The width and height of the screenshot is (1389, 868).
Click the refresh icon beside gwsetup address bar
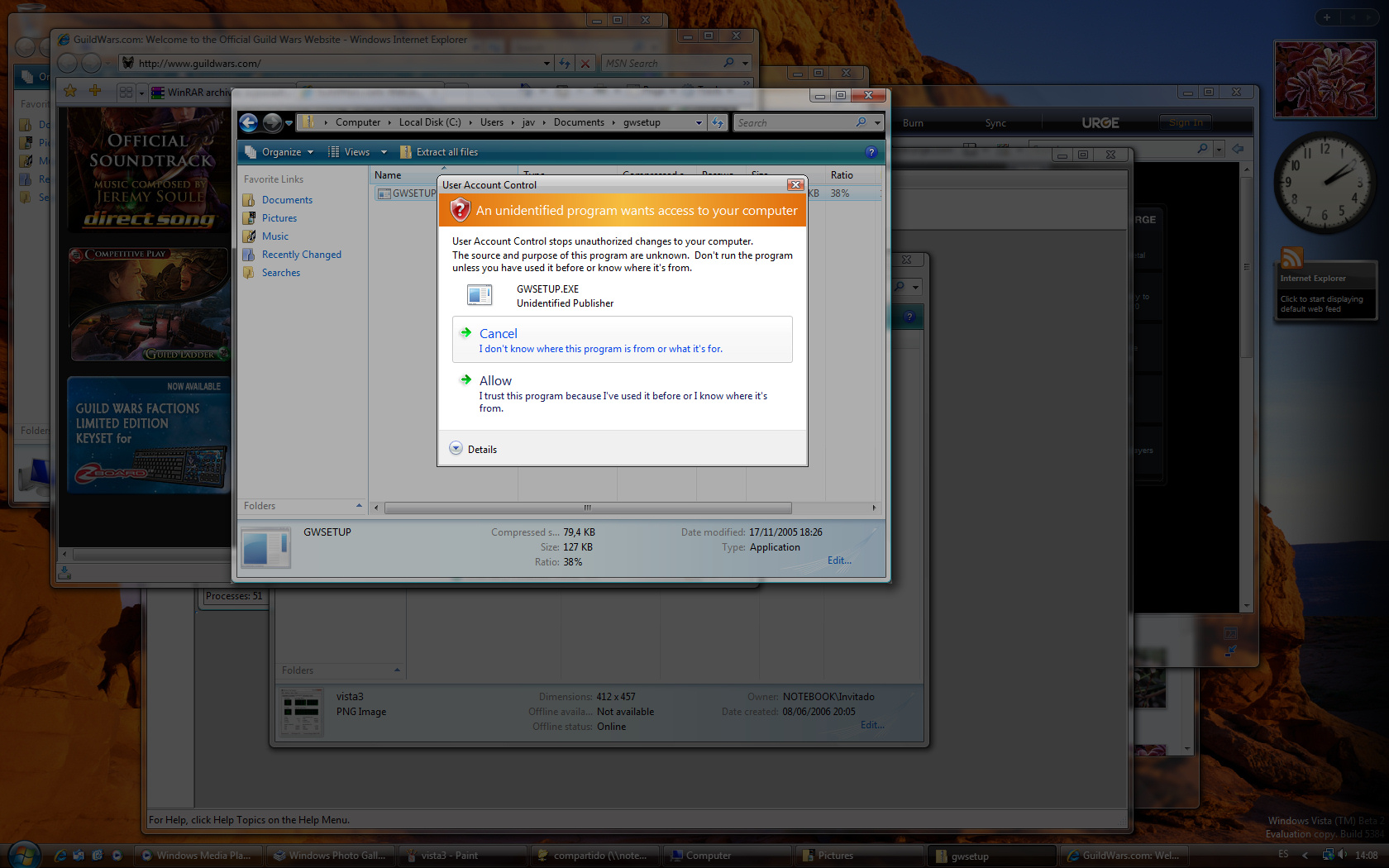tap(718, 122)
